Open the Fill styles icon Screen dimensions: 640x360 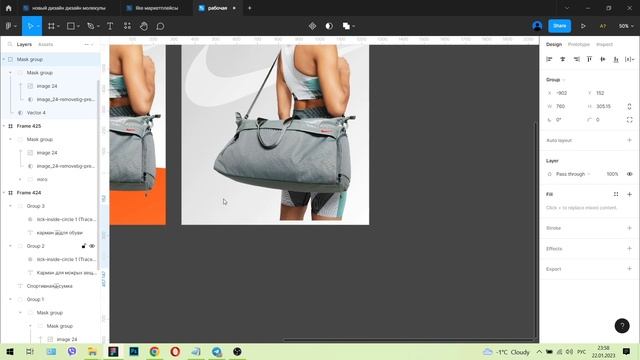tap(616, 194)
